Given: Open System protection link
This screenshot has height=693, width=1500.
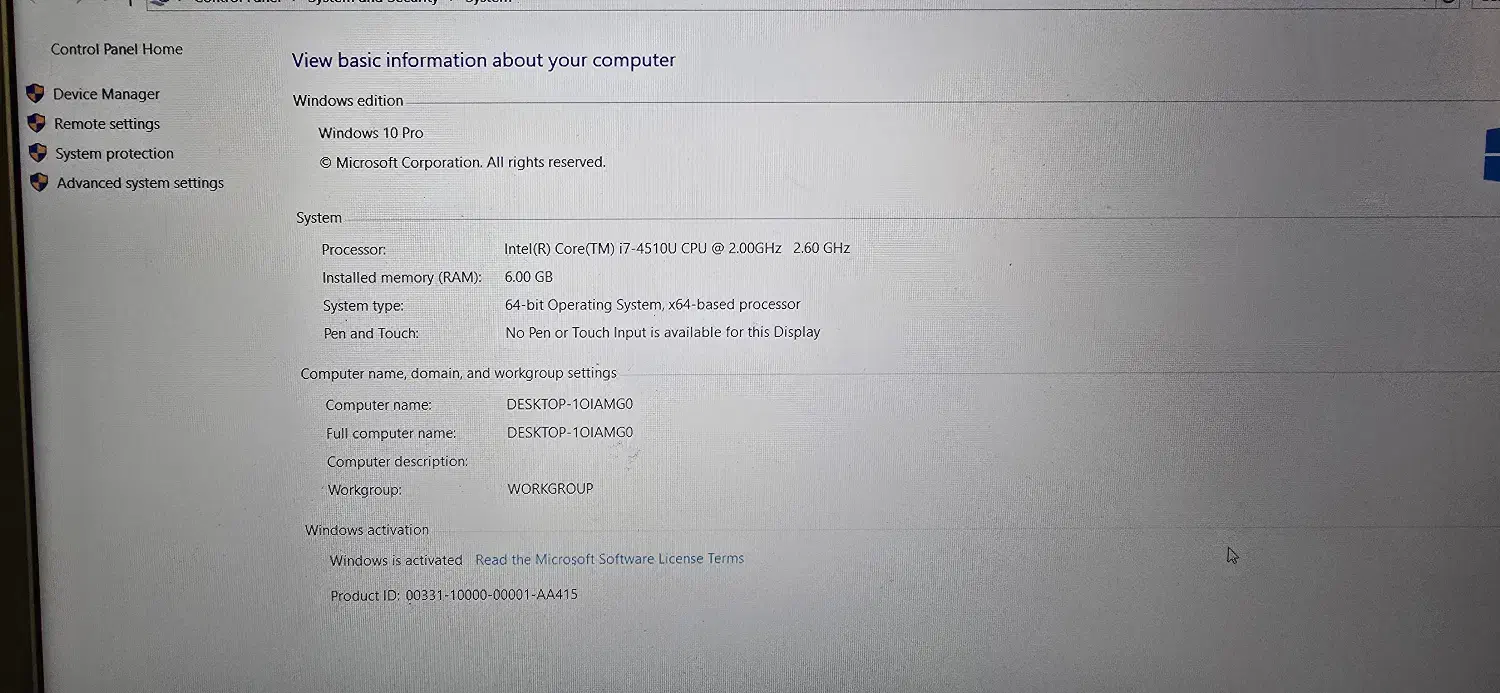Looking at the screenshot, I should tap(114, 153).
